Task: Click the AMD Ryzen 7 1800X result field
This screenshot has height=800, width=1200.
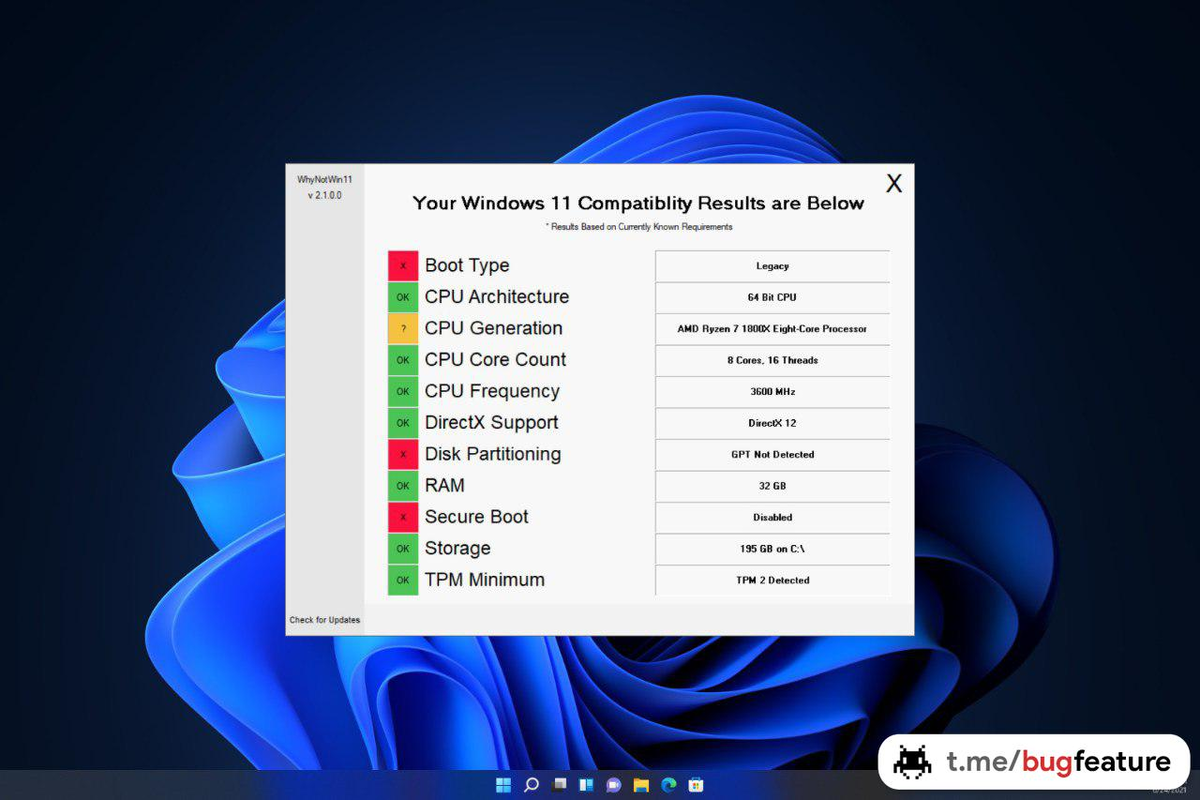Action: (x=772, y=329)
